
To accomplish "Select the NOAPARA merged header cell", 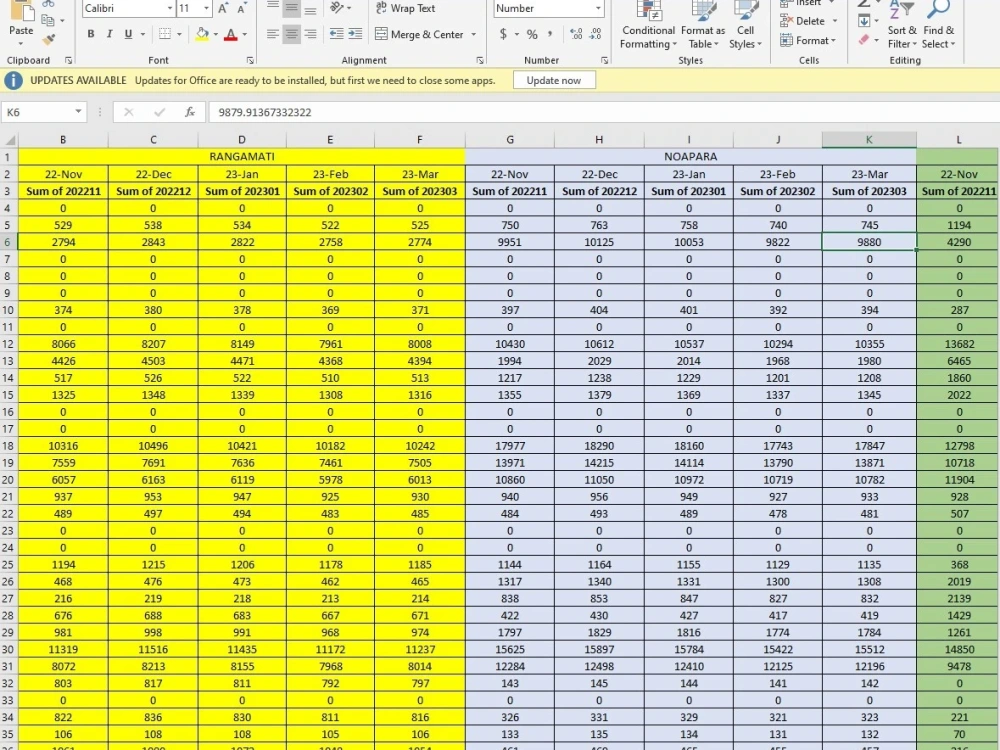I will click(691, 157).
